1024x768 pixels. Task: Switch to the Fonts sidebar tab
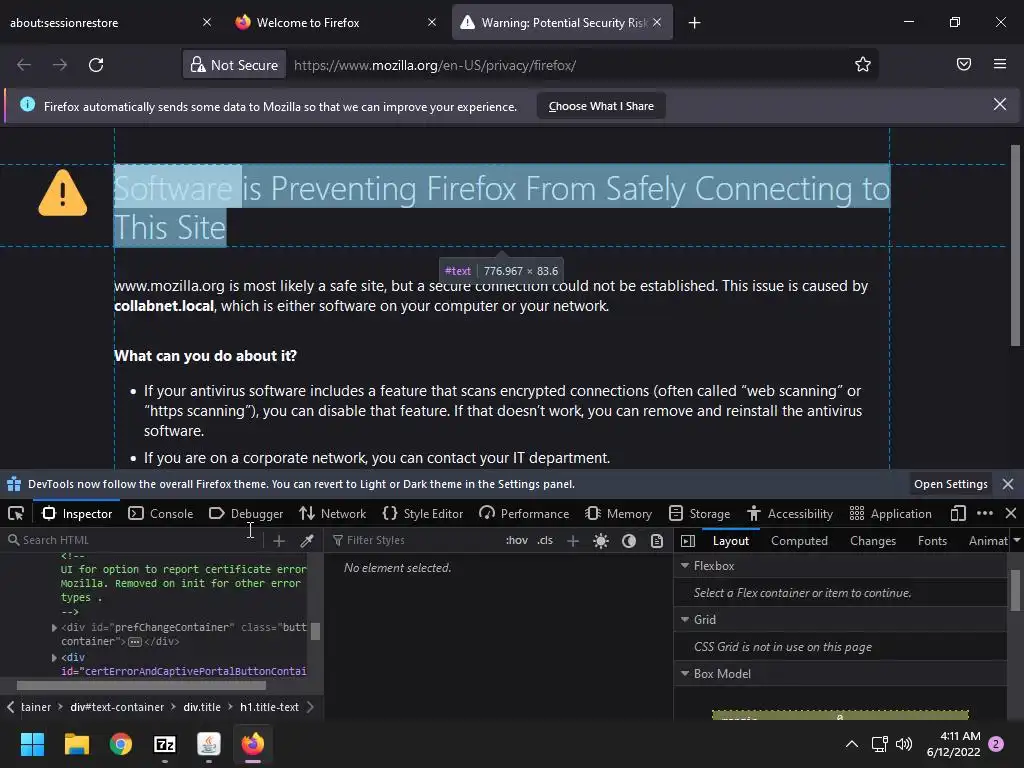[932, 541]
